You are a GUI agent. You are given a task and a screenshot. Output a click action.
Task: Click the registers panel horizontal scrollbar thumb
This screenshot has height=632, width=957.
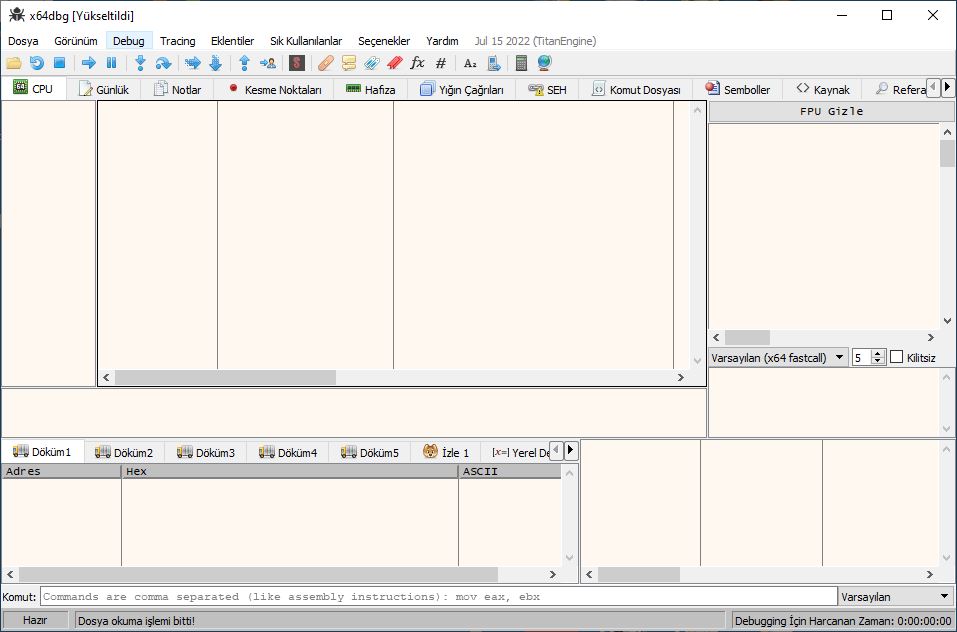tap(747, 337)
